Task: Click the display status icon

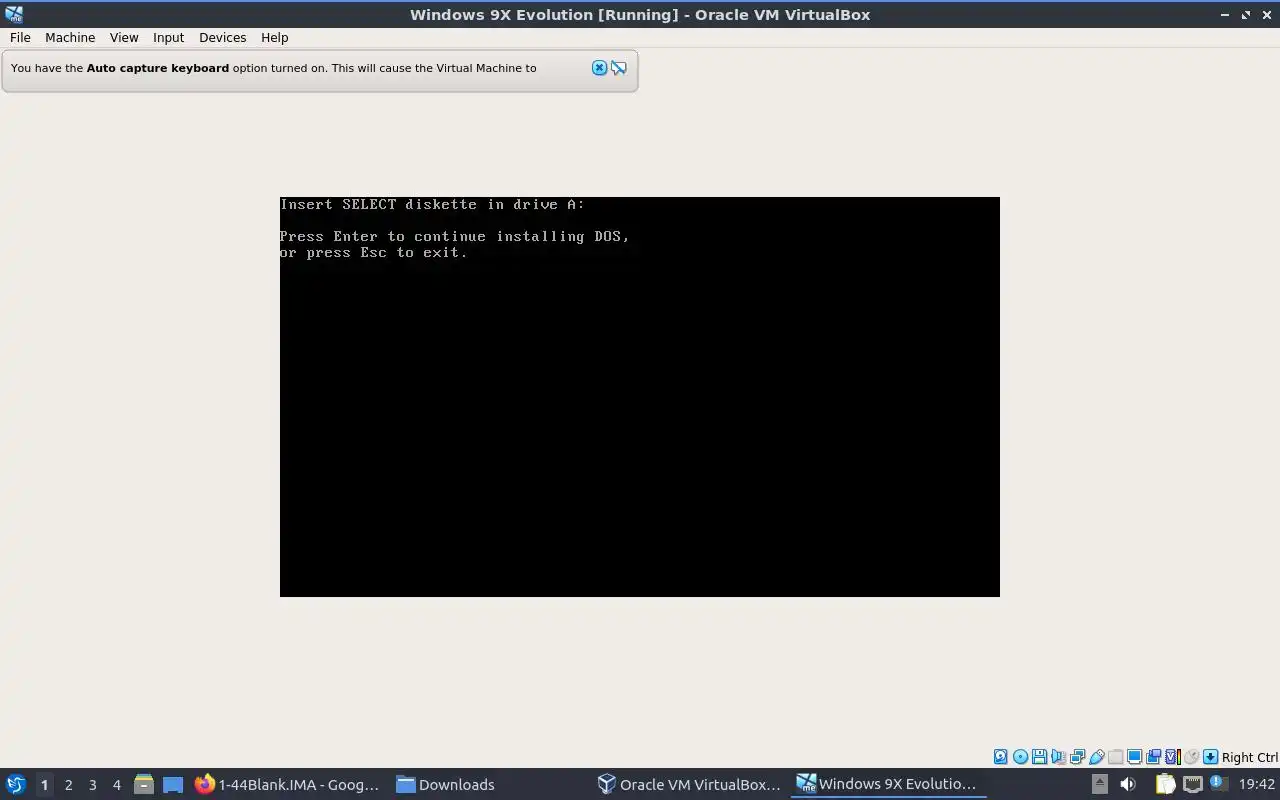Action: [x=1134, y=757]
